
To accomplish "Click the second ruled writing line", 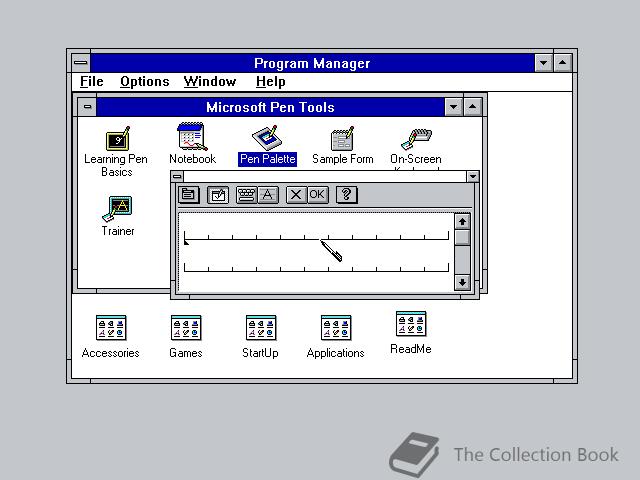I will click(x=316, y=268).
